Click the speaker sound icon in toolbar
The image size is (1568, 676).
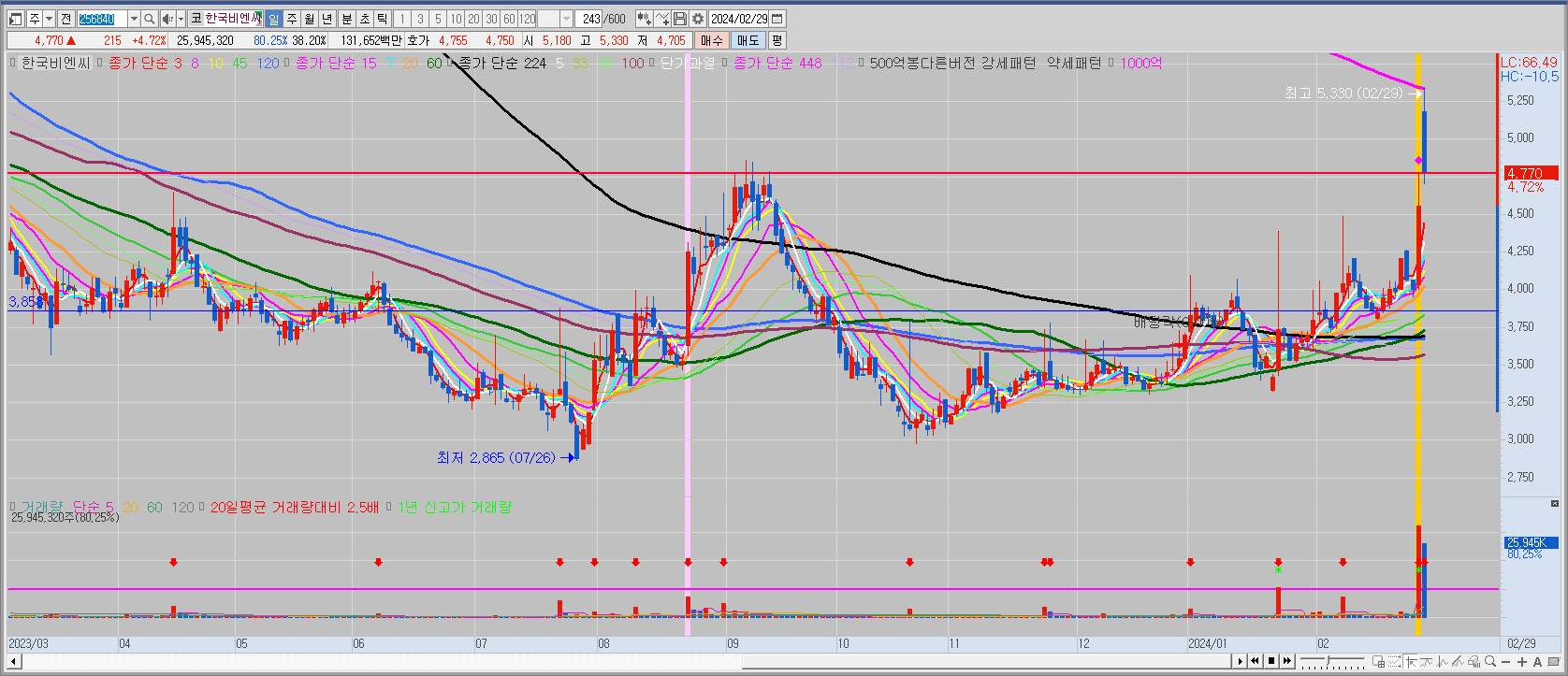click(x=167, y=19)
